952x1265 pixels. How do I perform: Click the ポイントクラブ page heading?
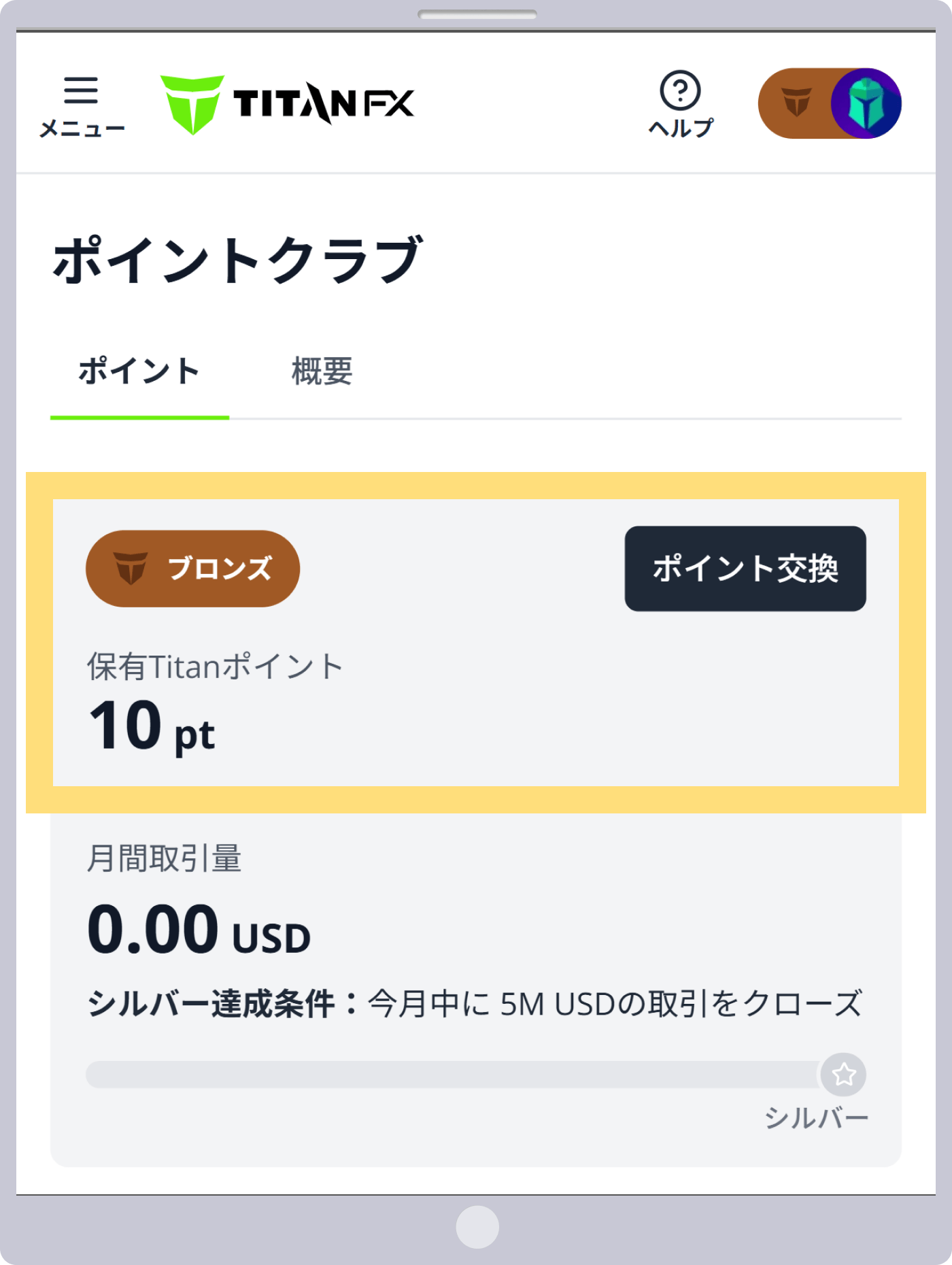237,260
